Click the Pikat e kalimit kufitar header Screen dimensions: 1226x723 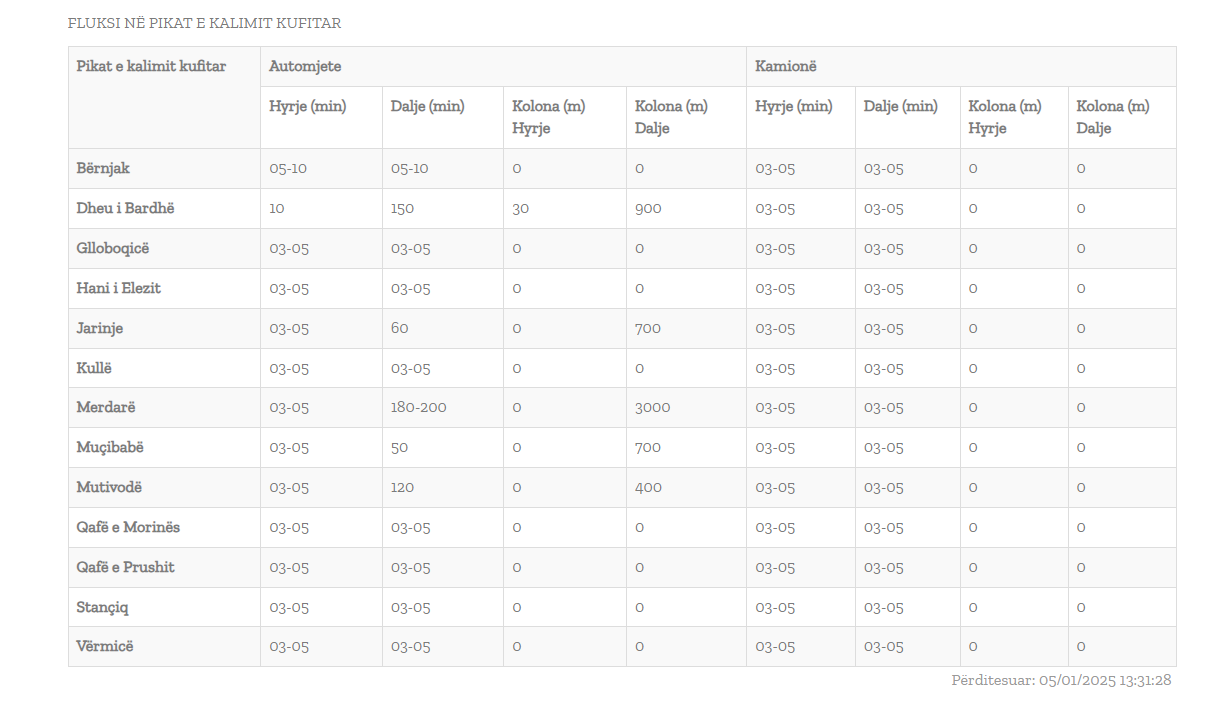click(x=151, y=66)
